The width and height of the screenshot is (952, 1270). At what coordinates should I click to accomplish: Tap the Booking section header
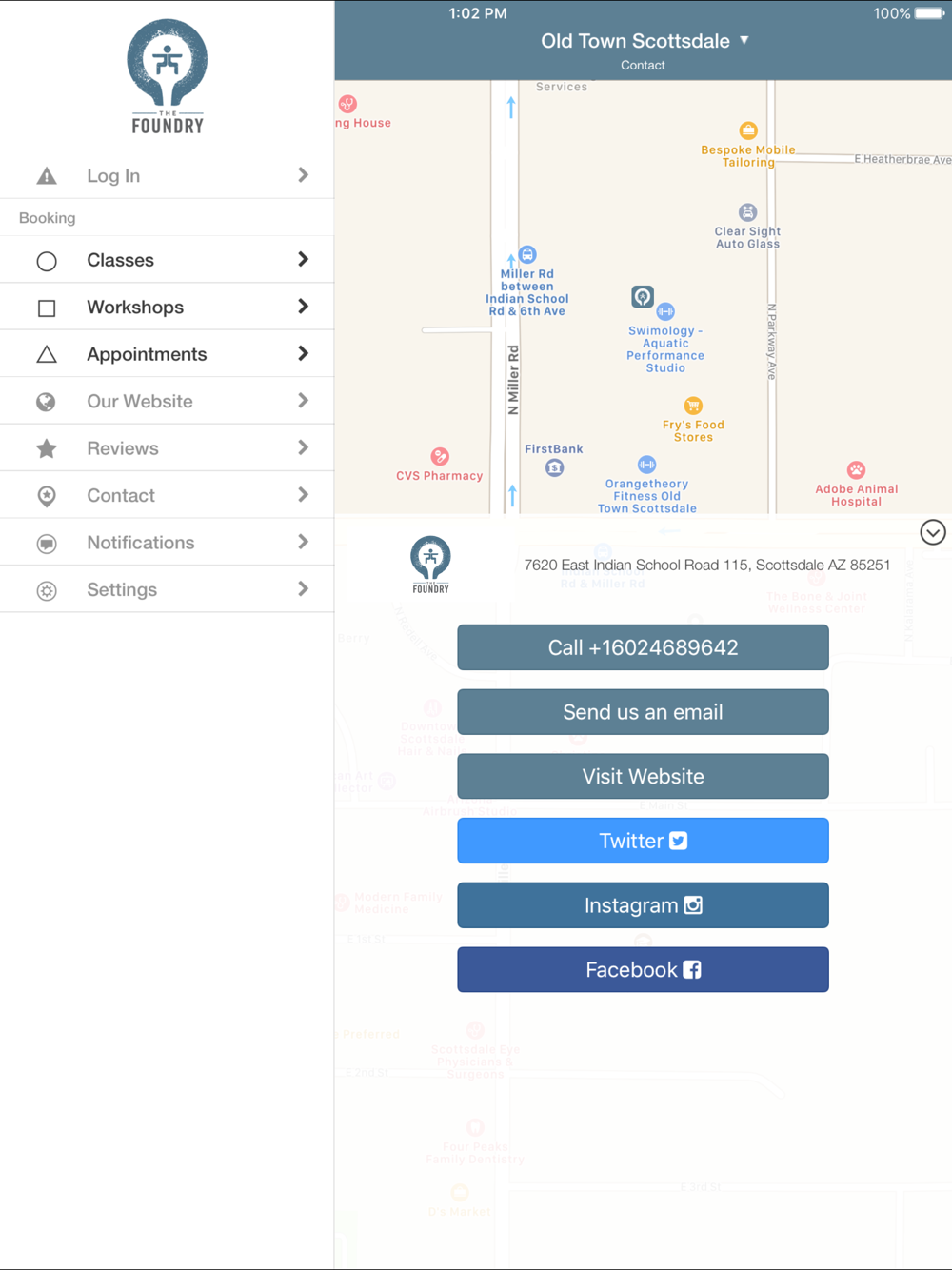(48, 218)
